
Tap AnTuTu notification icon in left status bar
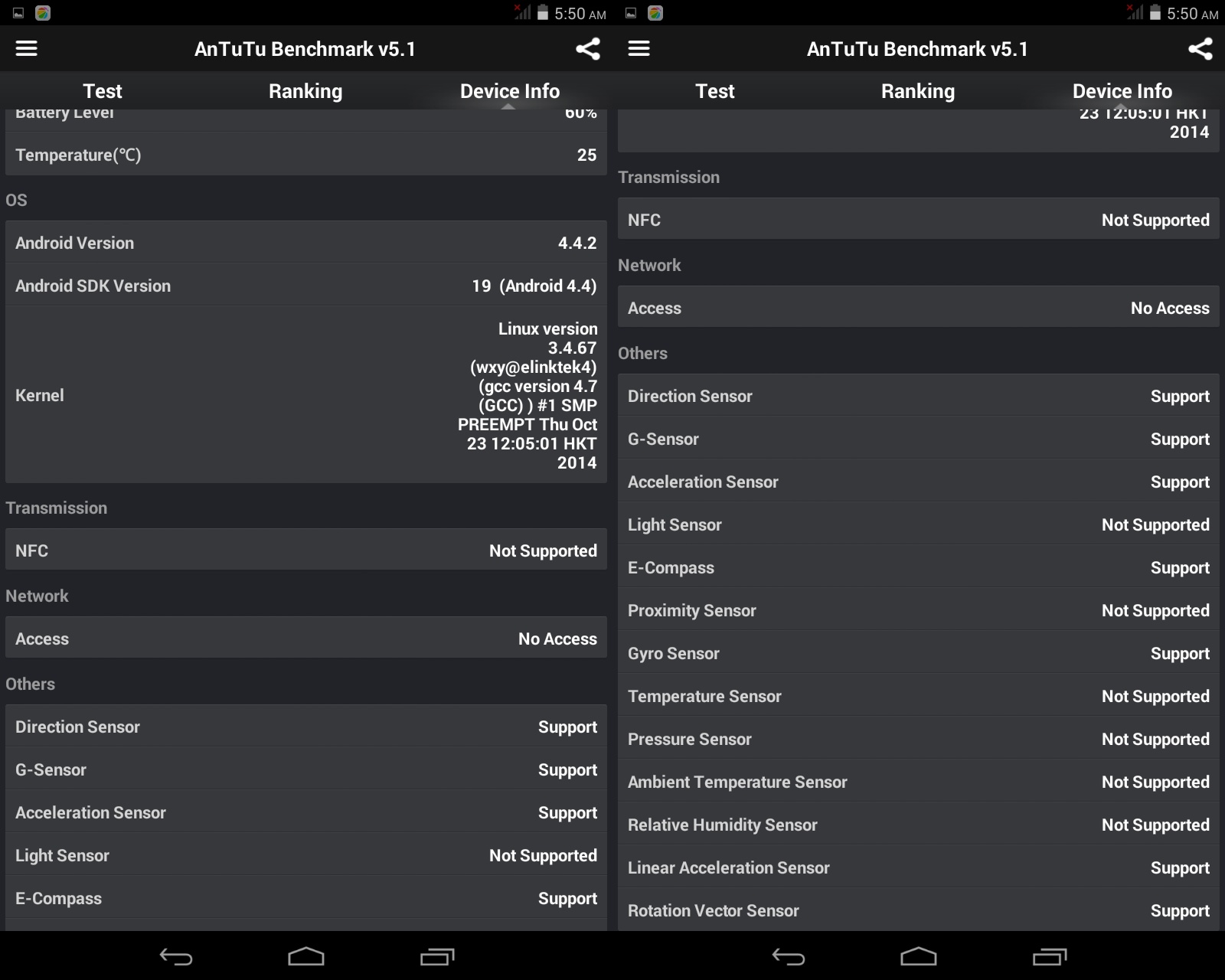[x=43, y=13]
